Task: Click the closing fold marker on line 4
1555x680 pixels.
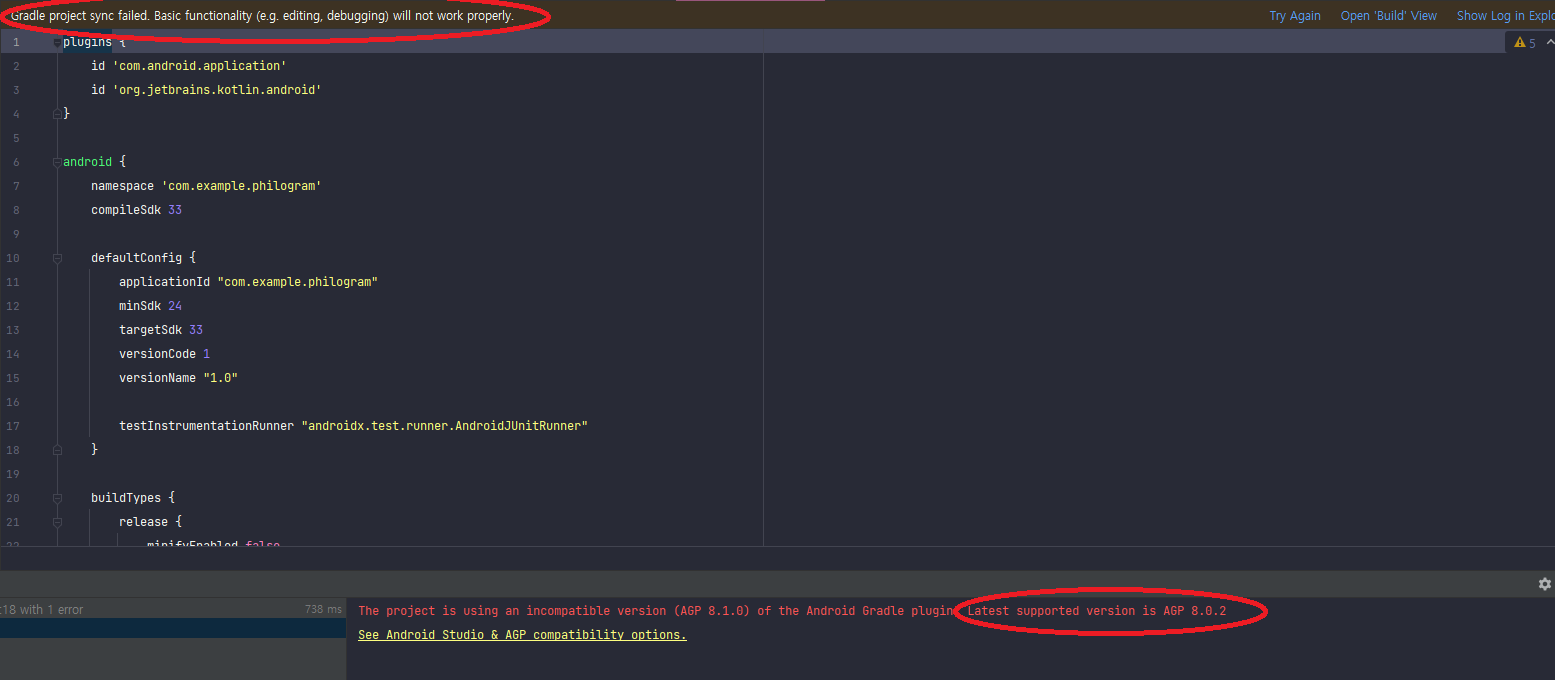Action: [57, 114]
